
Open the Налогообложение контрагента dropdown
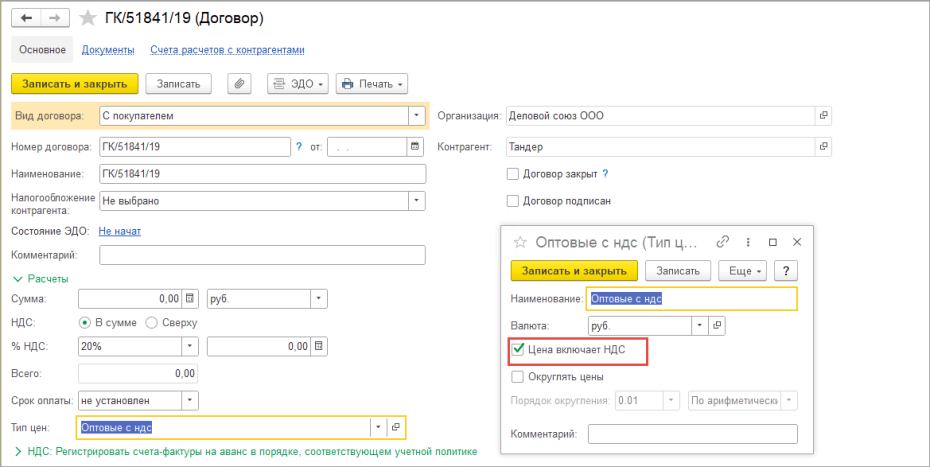point(417,201)
